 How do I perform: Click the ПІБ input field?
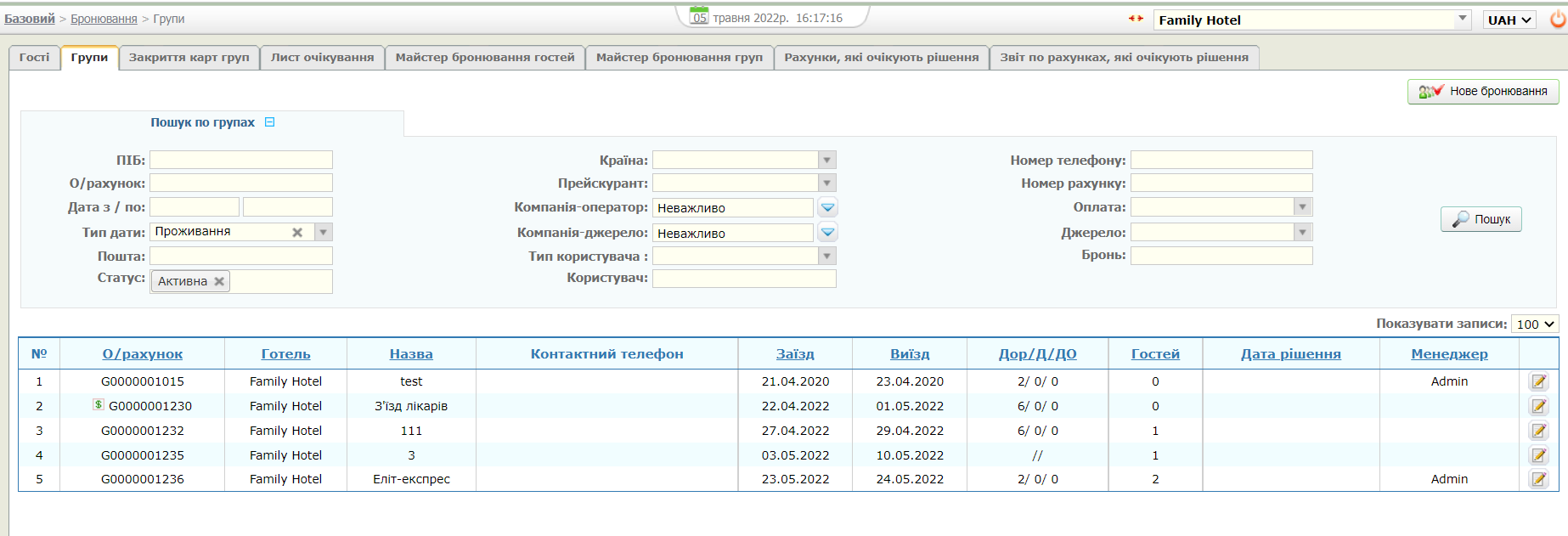[241, 160]
